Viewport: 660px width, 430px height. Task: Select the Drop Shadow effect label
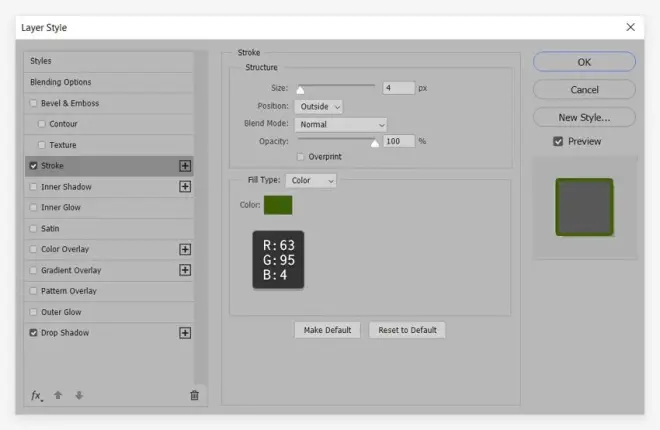(65, 333)
